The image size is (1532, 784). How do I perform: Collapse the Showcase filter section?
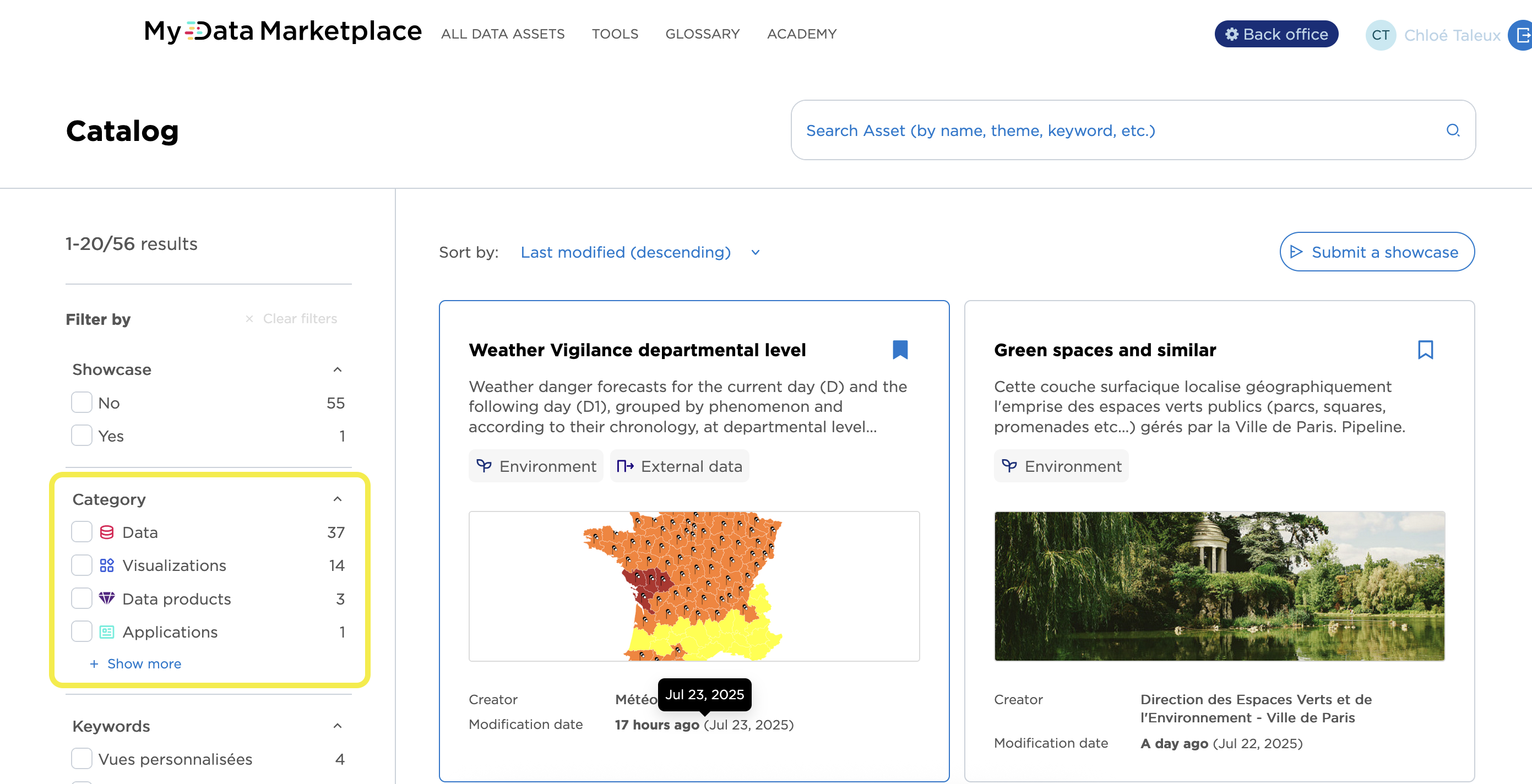[x=337, y=369]
